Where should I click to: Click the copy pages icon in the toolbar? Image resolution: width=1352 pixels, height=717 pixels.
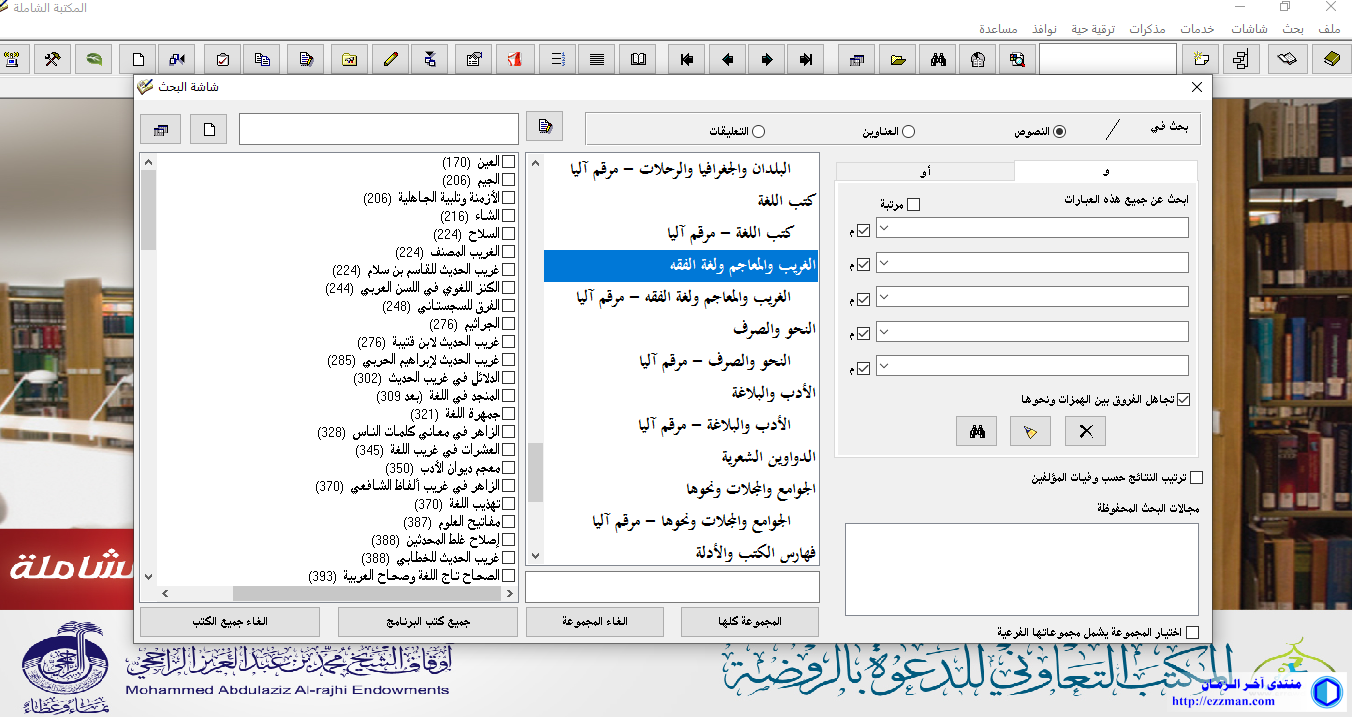[x=262, y=59]
